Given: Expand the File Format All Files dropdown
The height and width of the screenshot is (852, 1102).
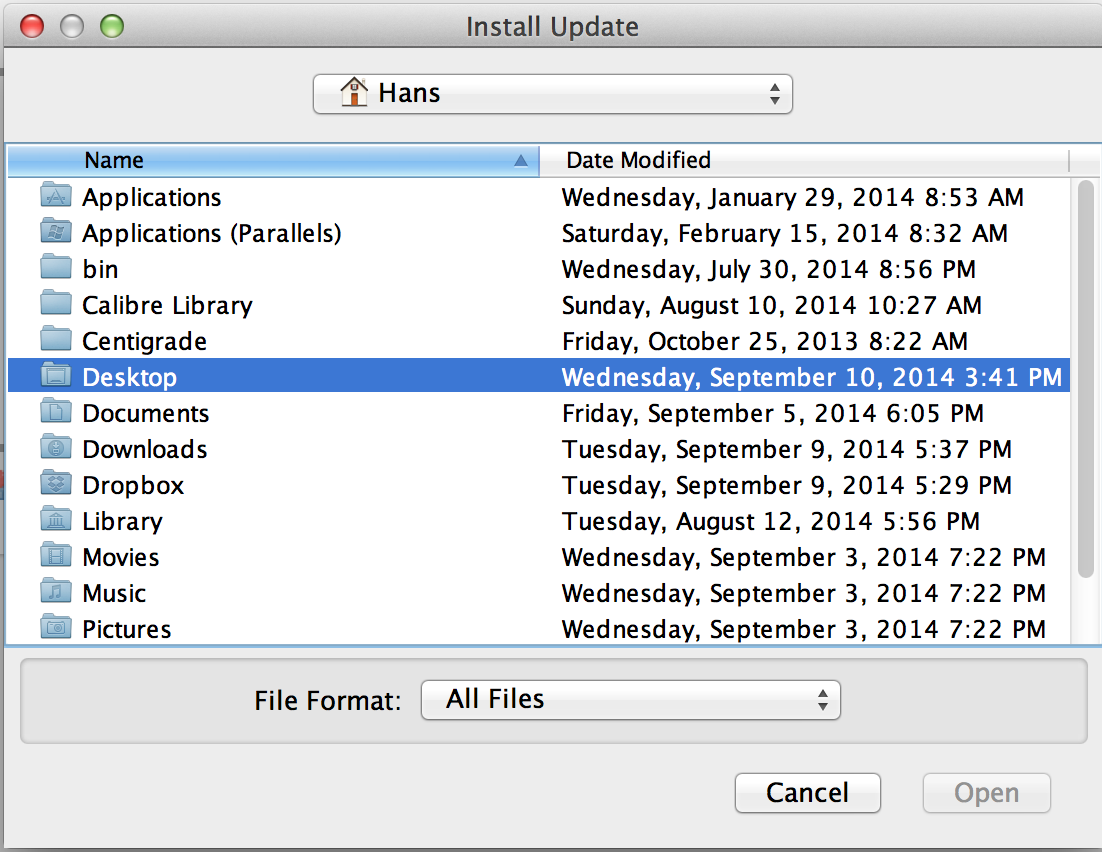Looking at the screenshot, I should [630, 700].
